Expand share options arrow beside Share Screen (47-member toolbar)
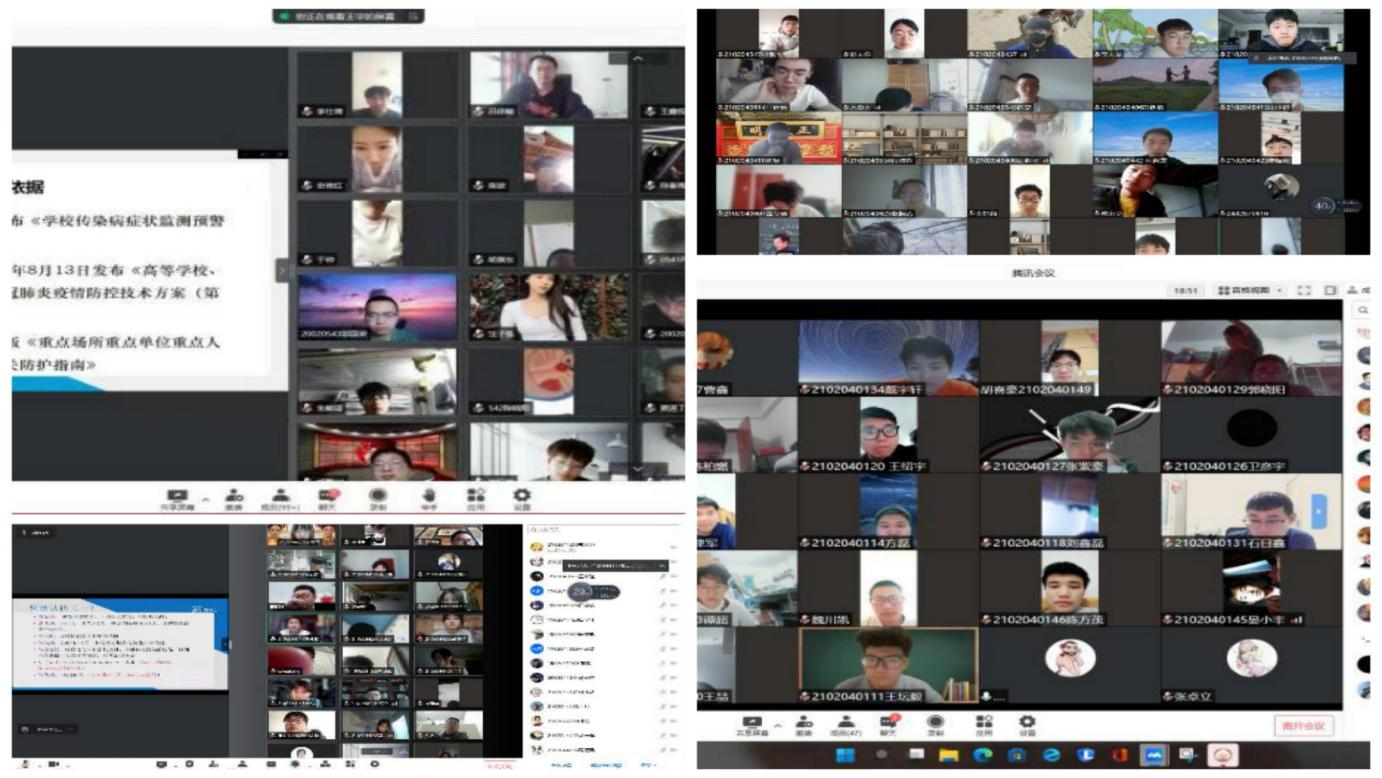The image size is (1382, 778). click(x=778, y=723)
